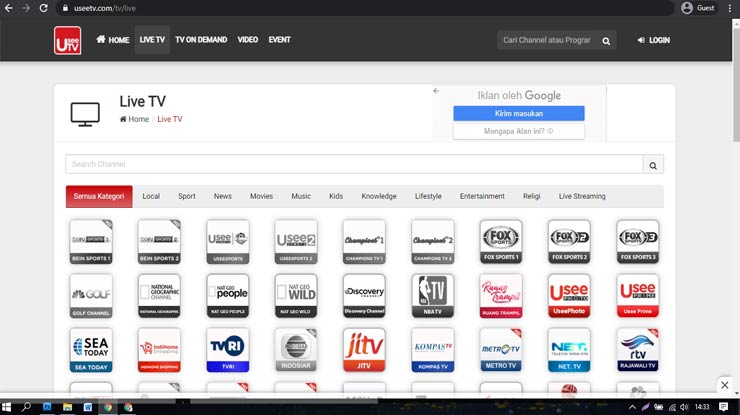Open the Windows Start menu
Viewport: 740px width, 415px height.
pyautogui.click(x=7, y=407)
